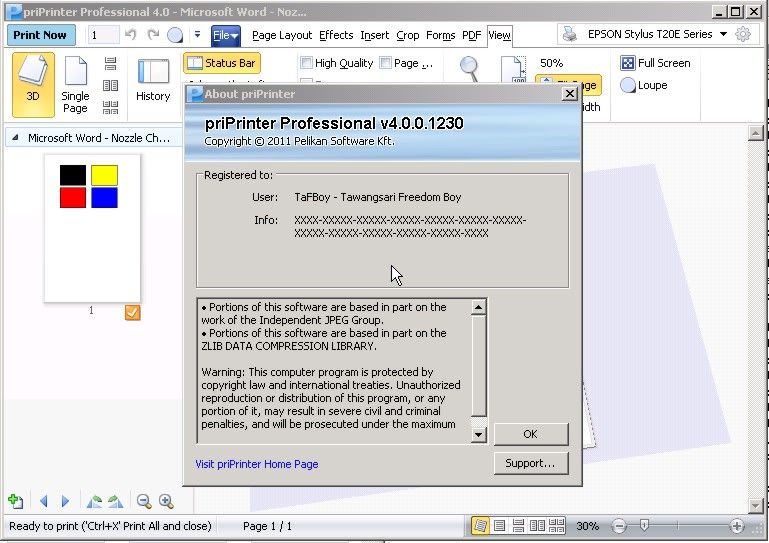This screenshot has height=543, width=769.
Task: Select the page 1 thumbnail
Action: (x=92, y=229)
